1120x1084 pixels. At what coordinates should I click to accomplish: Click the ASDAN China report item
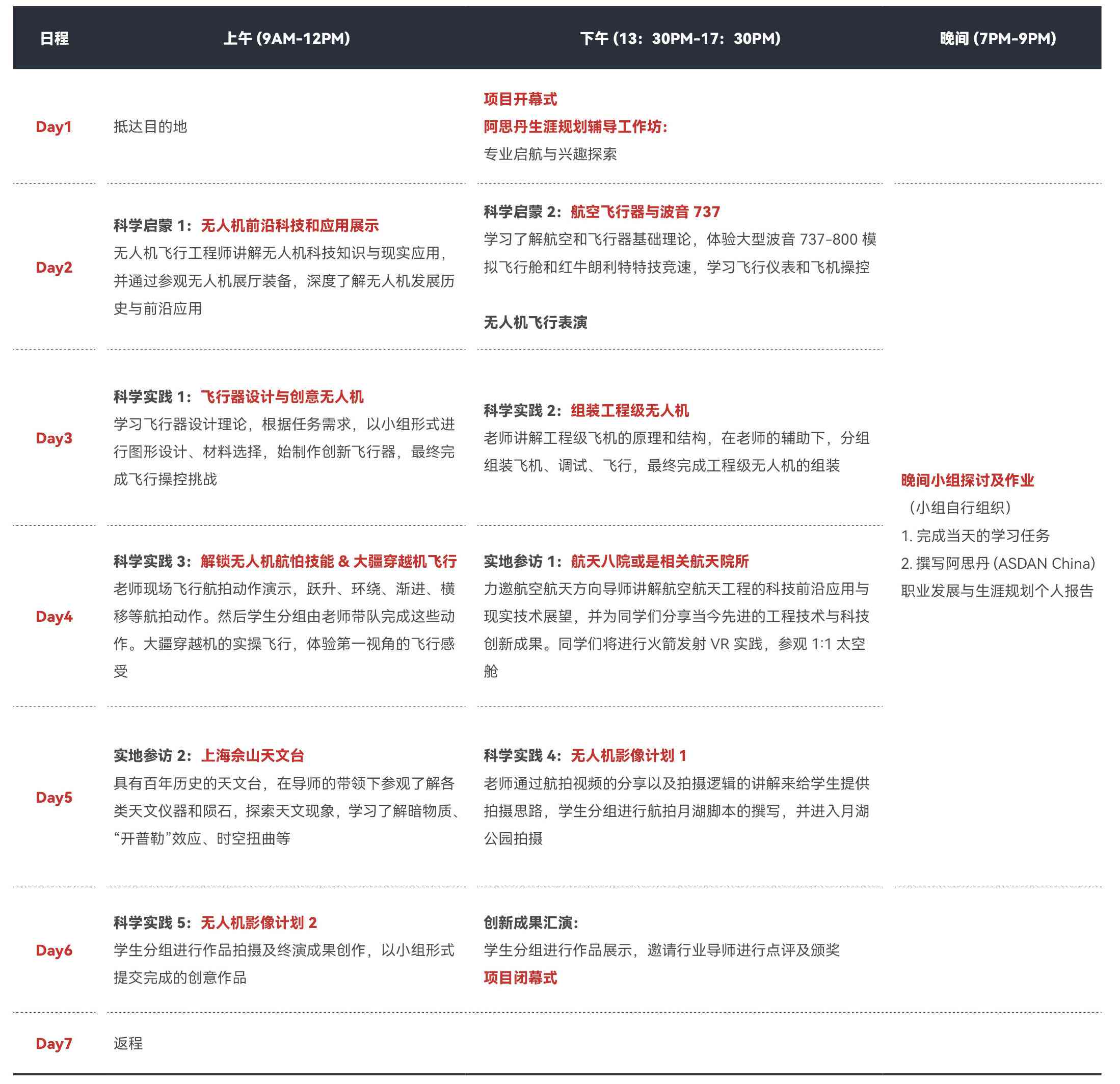[x=998, y=563]
